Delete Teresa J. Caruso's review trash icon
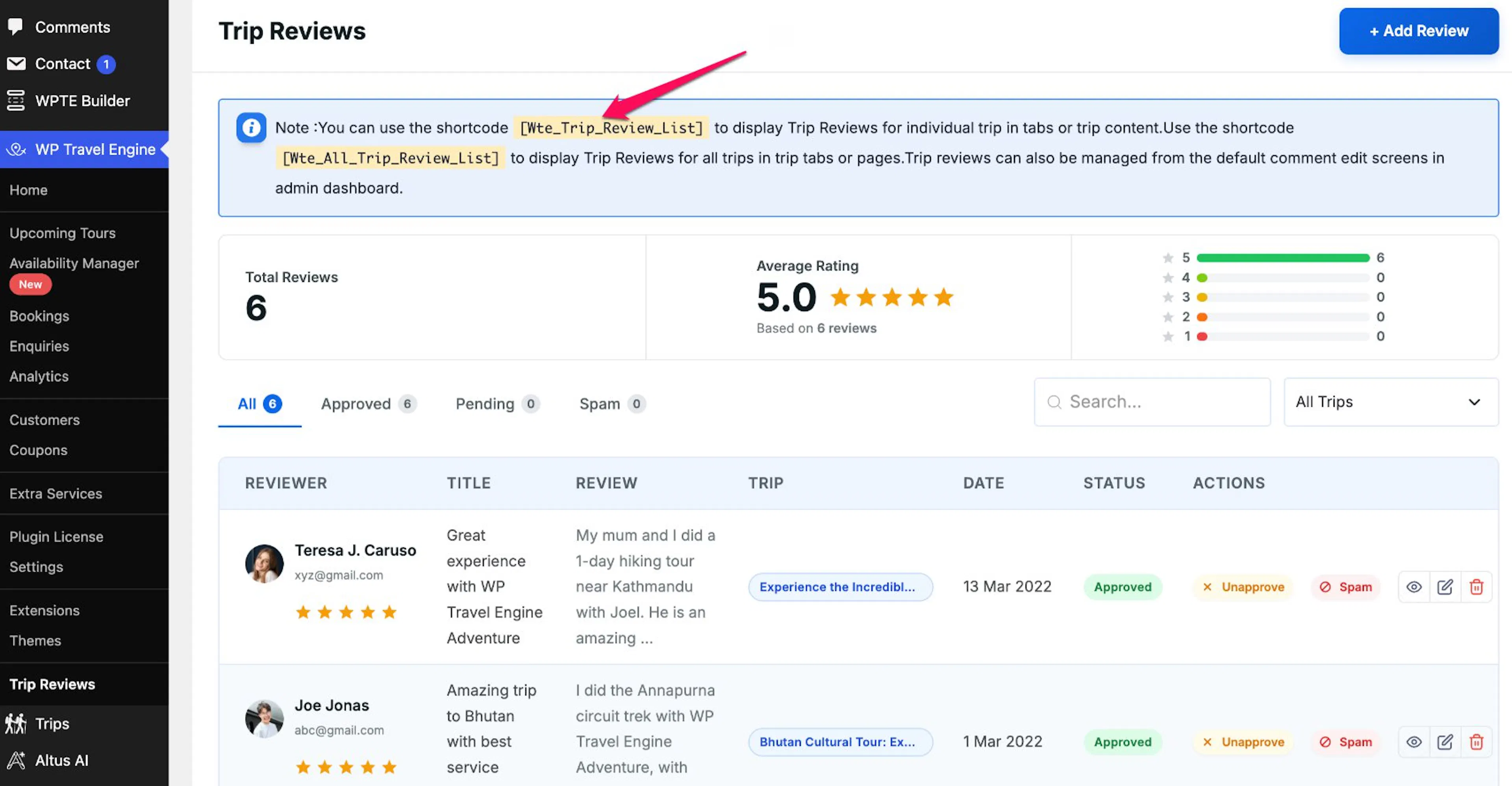The height and width of the screenshot is (786, 1512). (1476, 586)
